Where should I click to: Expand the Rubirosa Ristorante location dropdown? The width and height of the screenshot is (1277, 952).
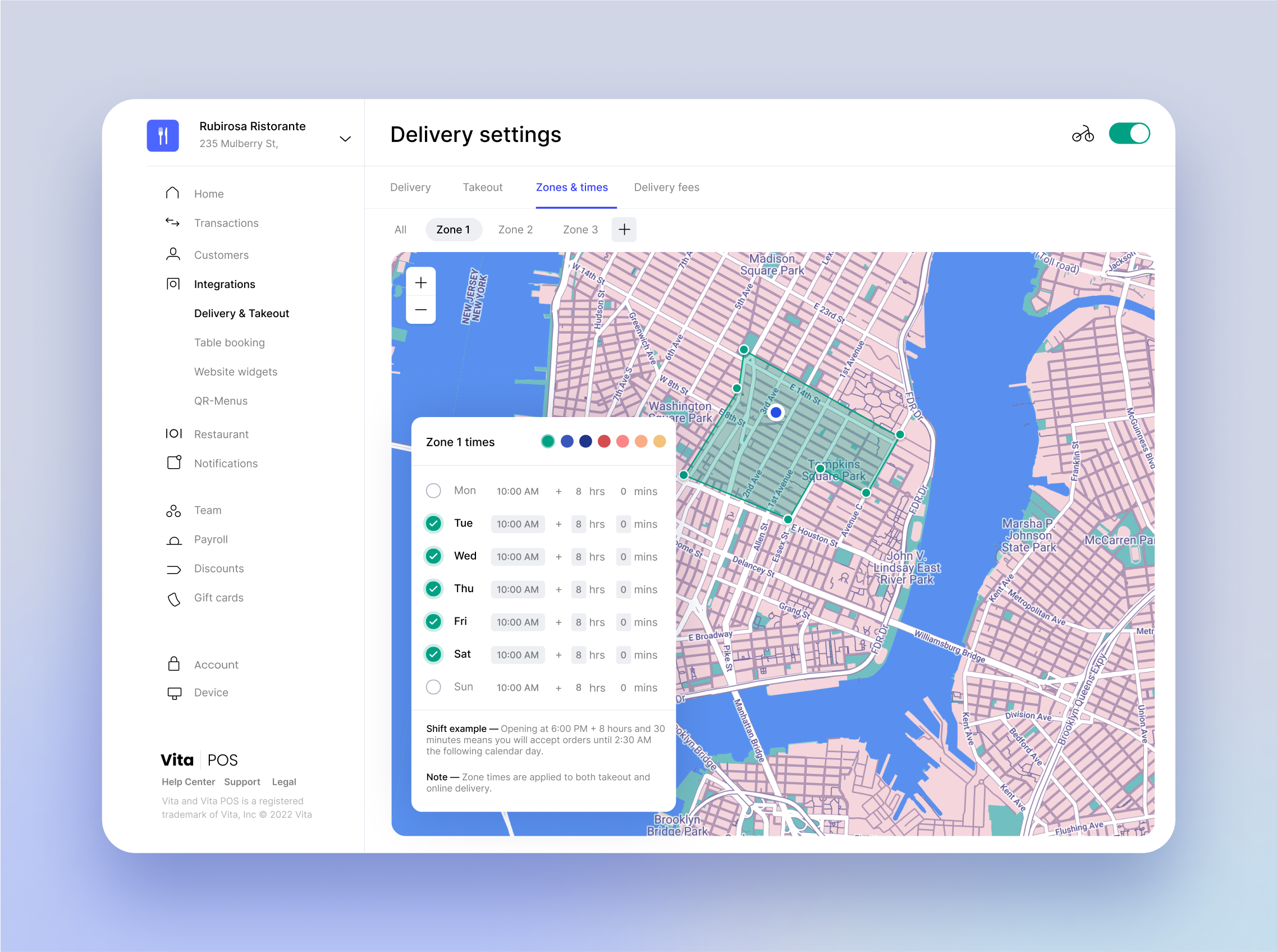pos(345,138)
